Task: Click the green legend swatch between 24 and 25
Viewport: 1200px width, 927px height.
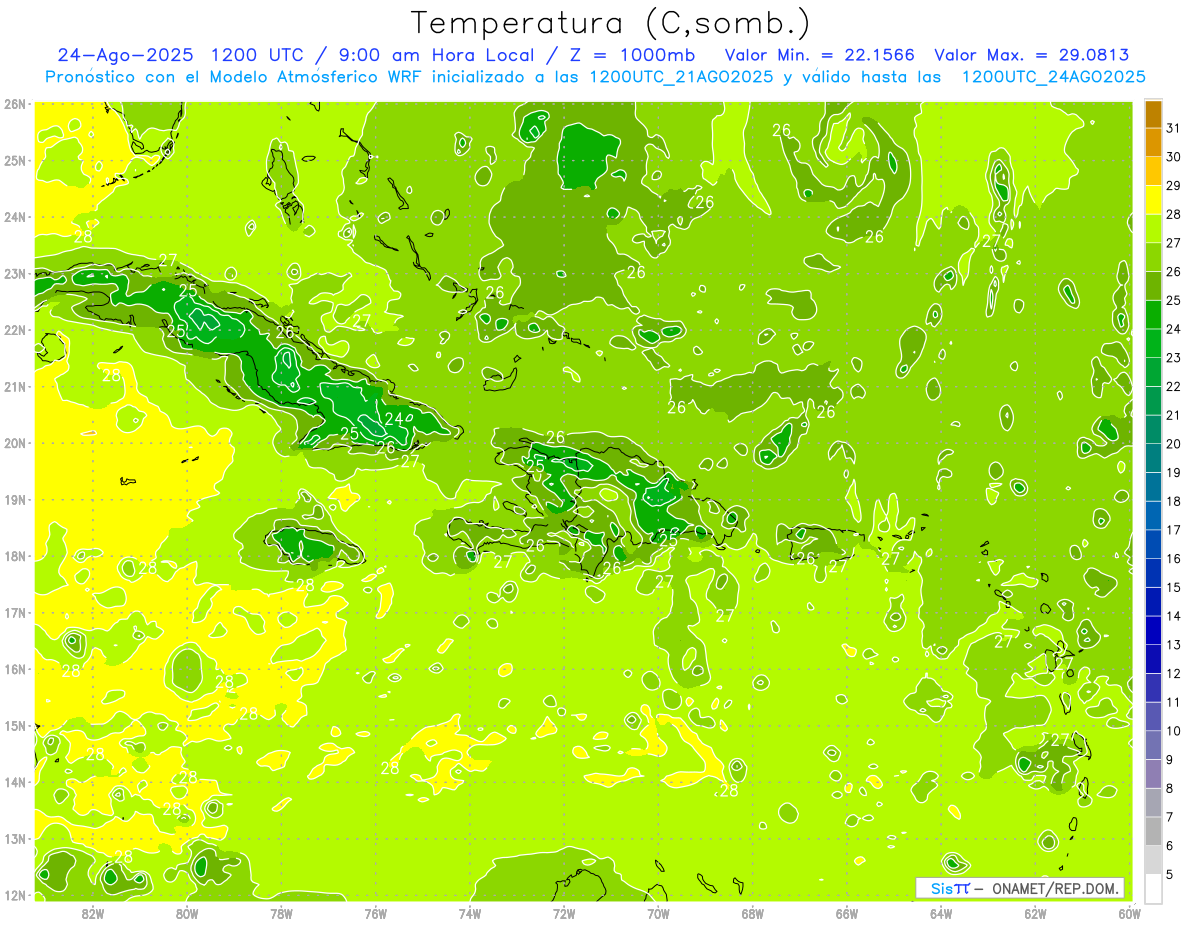Action: point(1153,314)
